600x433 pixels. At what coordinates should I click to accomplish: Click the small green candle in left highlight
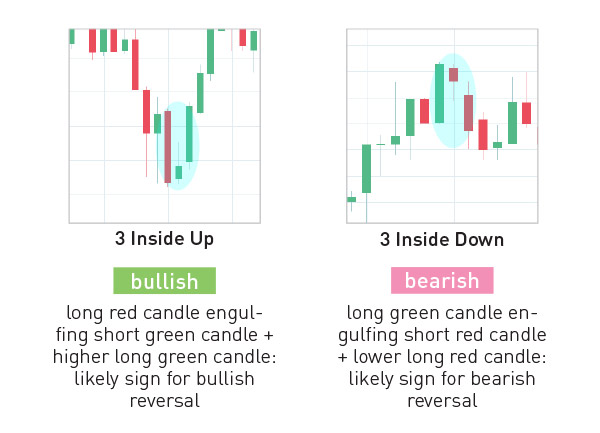pyautogui.click(x=179, y=173)
